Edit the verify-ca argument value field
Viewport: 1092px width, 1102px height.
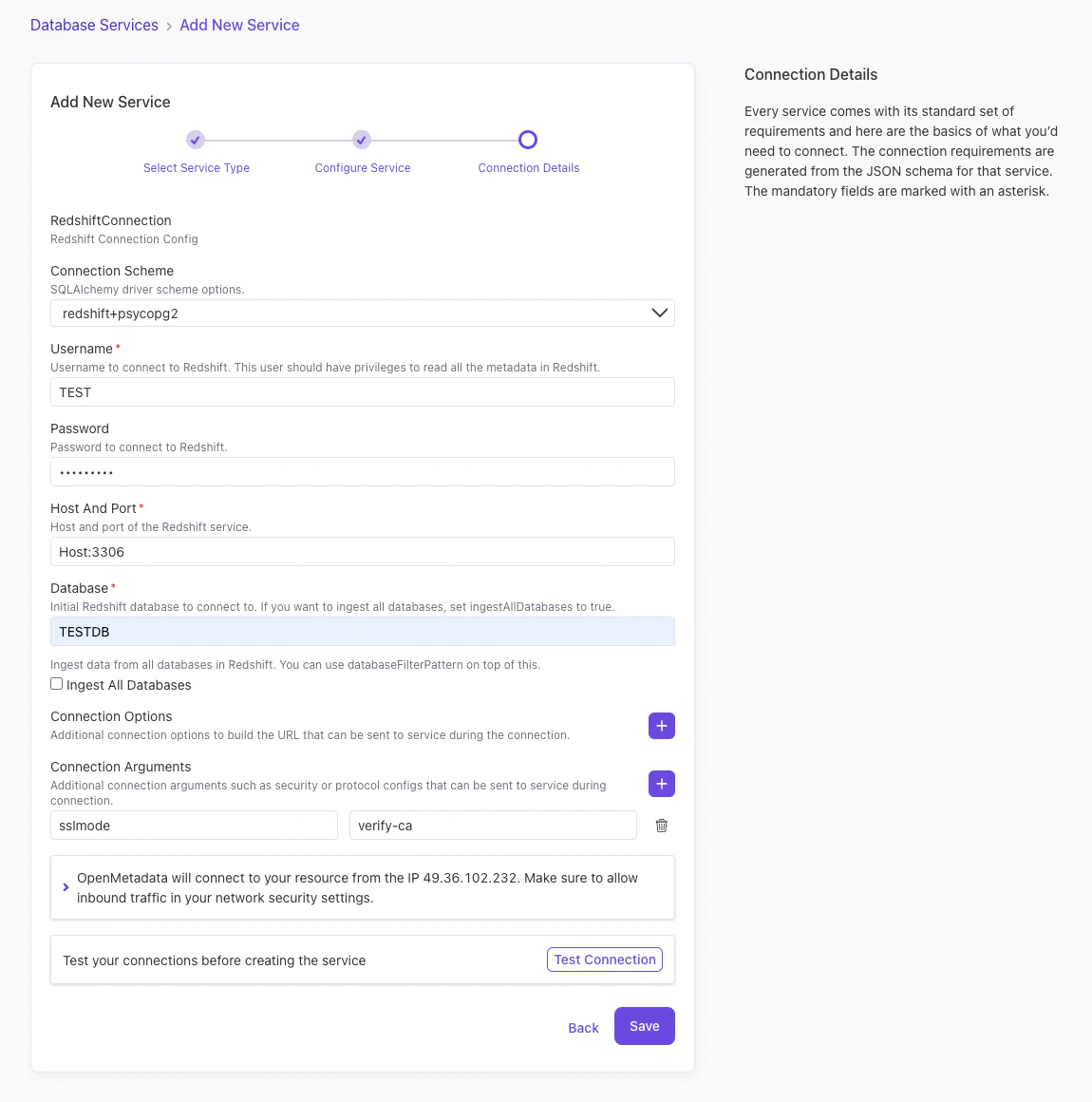pyautogui.click(x=493, y=826)
